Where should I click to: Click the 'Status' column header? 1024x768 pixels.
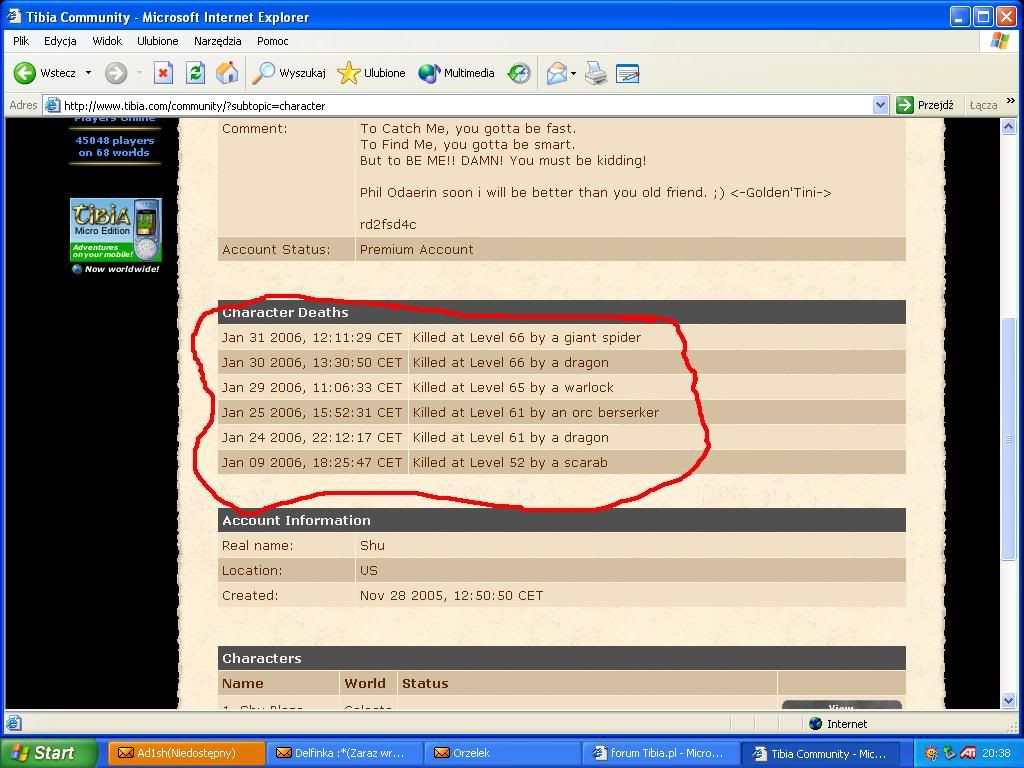(425, 683)
